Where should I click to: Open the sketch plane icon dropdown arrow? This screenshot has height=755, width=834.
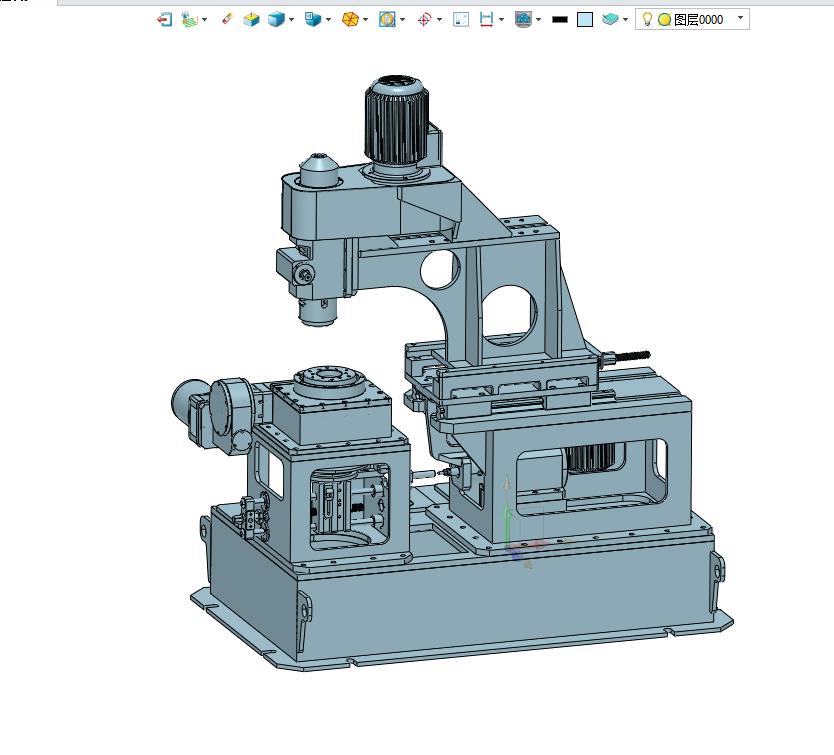pyautogui.click(x=205, y=20)
